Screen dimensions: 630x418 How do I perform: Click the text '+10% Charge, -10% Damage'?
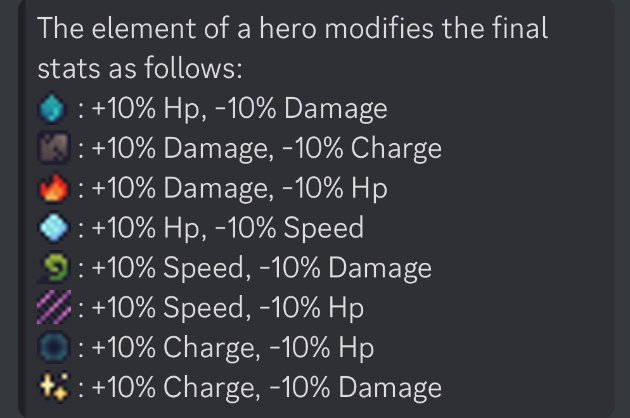267,388
